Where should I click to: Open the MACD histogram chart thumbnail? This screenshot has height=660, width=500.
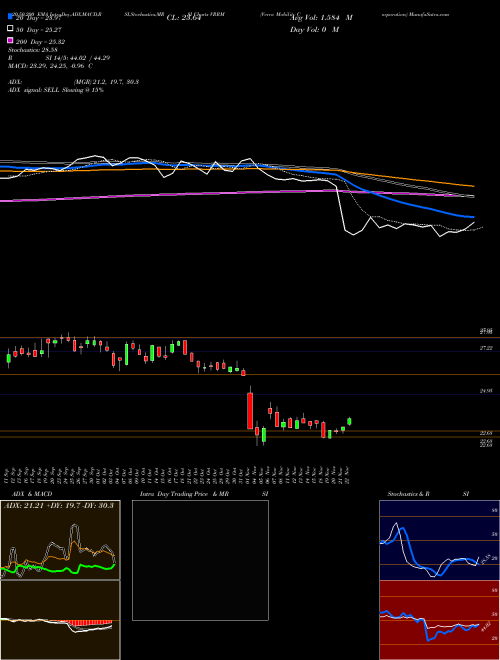60,620
